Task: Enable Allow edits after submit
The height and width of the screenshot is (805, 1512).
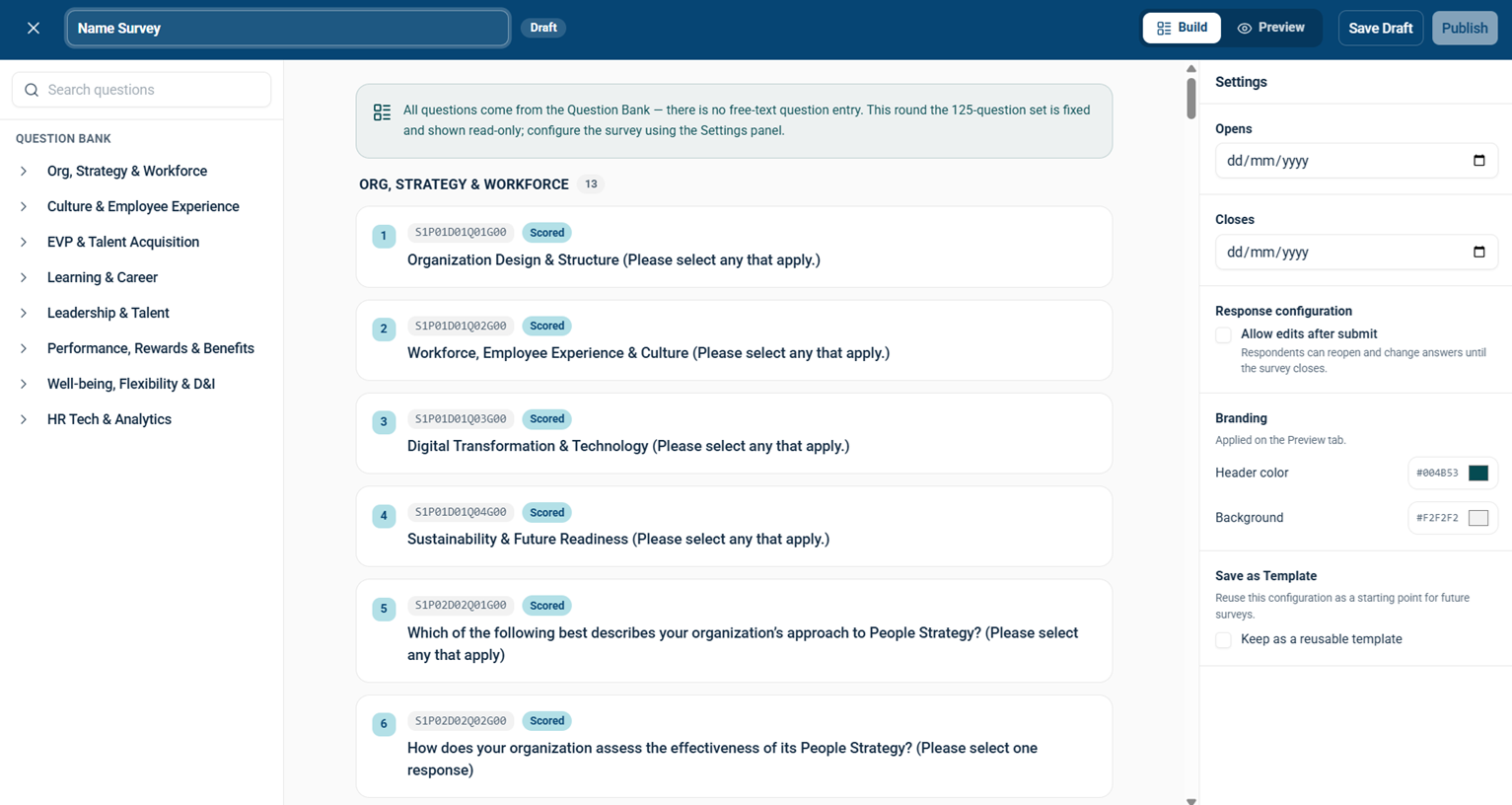Action: pos(1223,335)
